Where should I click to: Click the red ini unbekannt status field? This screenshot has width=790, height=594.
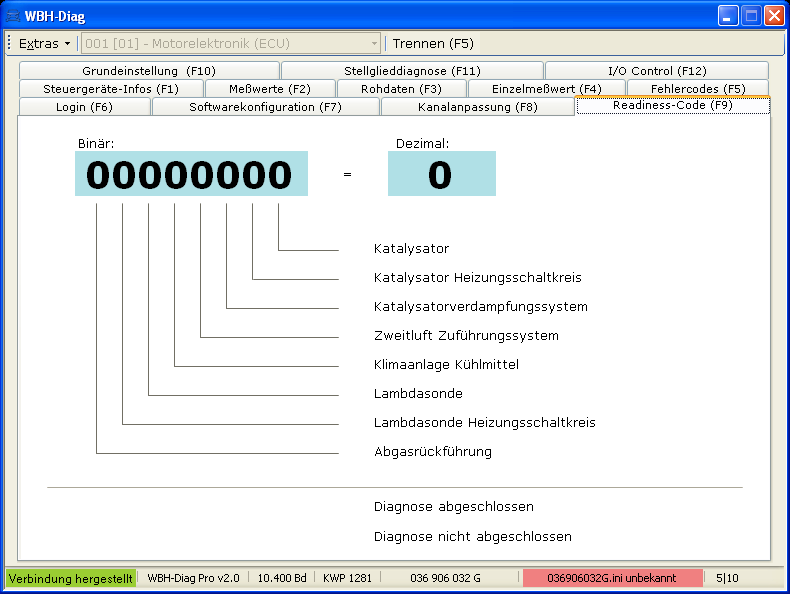612,578
